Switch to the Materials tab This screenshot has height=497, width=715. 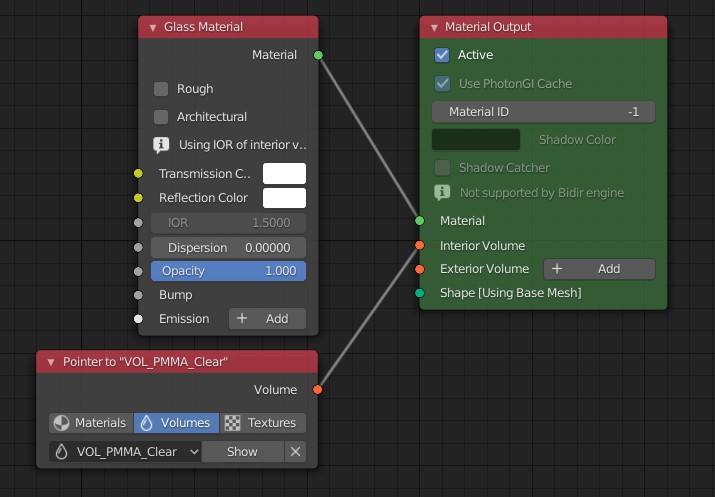(x=90, y=423)
